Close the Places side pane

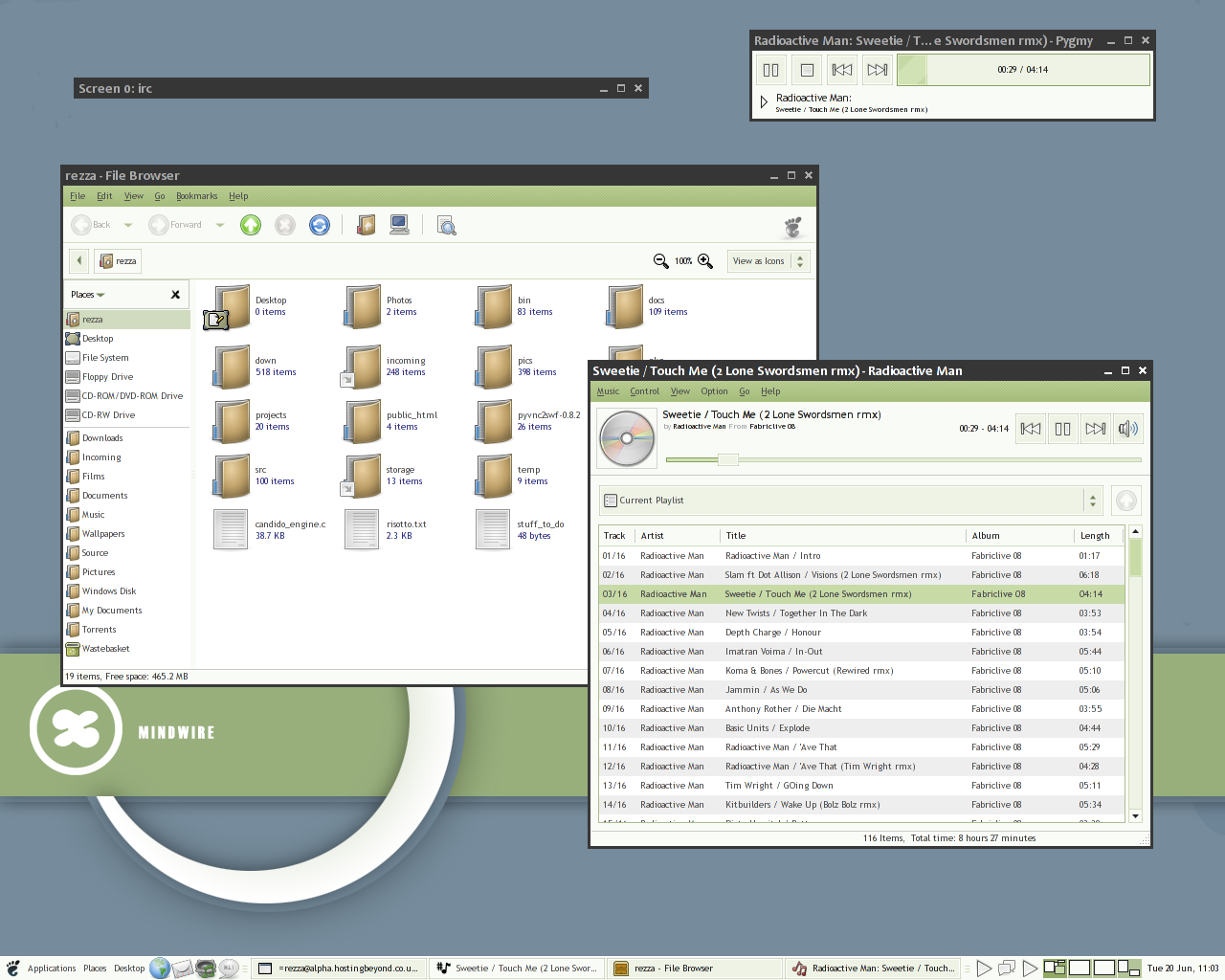[x=175, y=295]
